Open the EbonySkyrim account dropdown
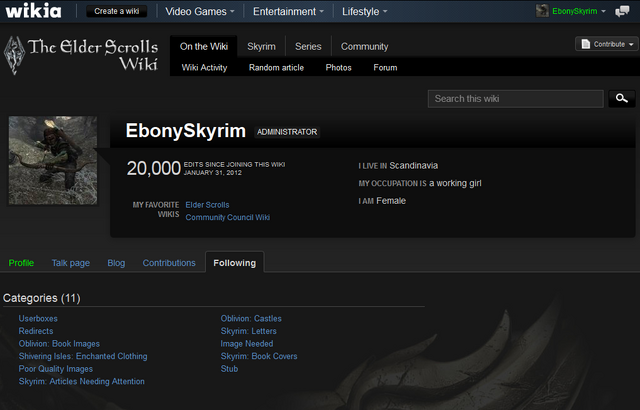 [578, 11]
